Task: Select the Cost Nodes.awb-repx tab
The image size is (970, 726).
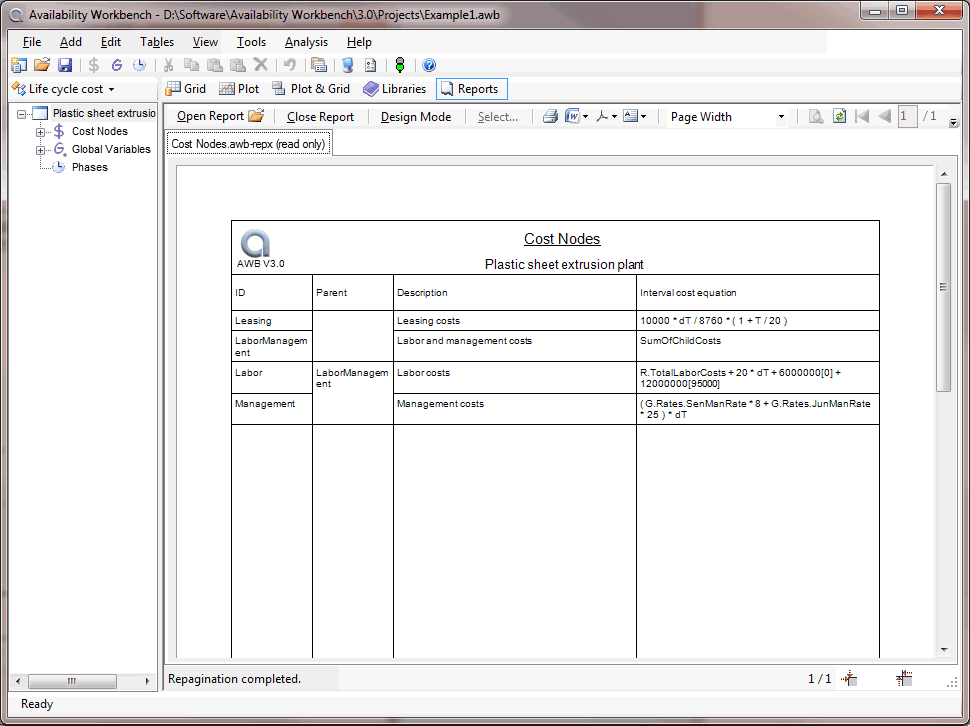Action: tap(247, 144)
